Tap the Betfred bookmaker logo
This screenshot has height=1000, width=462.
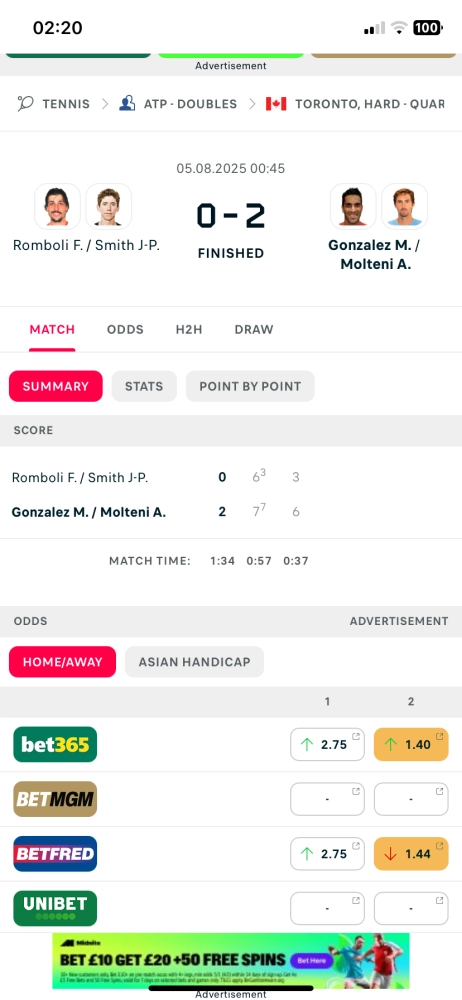click(55, 853)
